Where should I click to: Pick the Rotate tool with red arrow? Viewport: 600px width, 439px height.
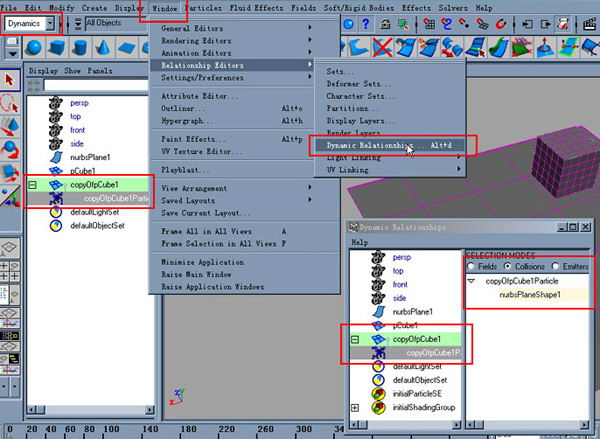pos(10,150)
